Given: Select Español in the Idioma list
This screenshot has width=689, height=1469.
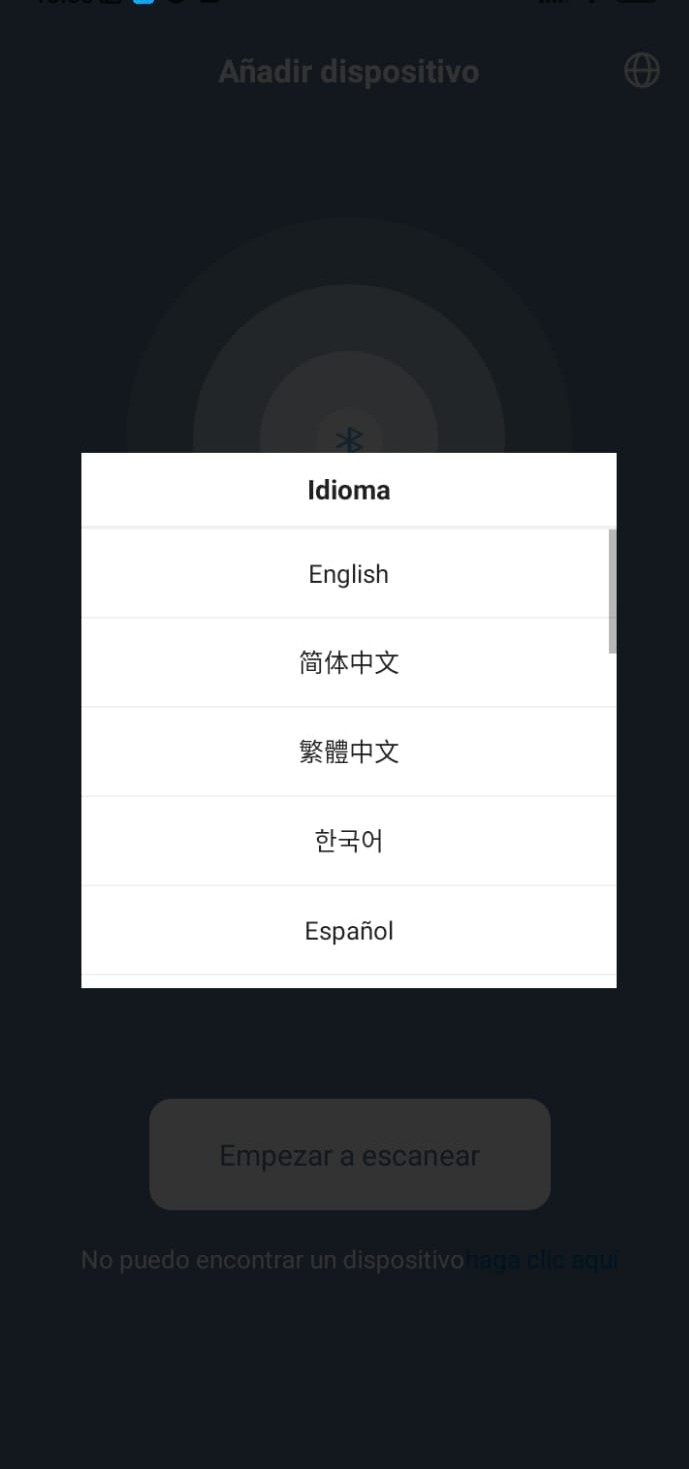Looking at the screenshot, I should tap(348, 931).
